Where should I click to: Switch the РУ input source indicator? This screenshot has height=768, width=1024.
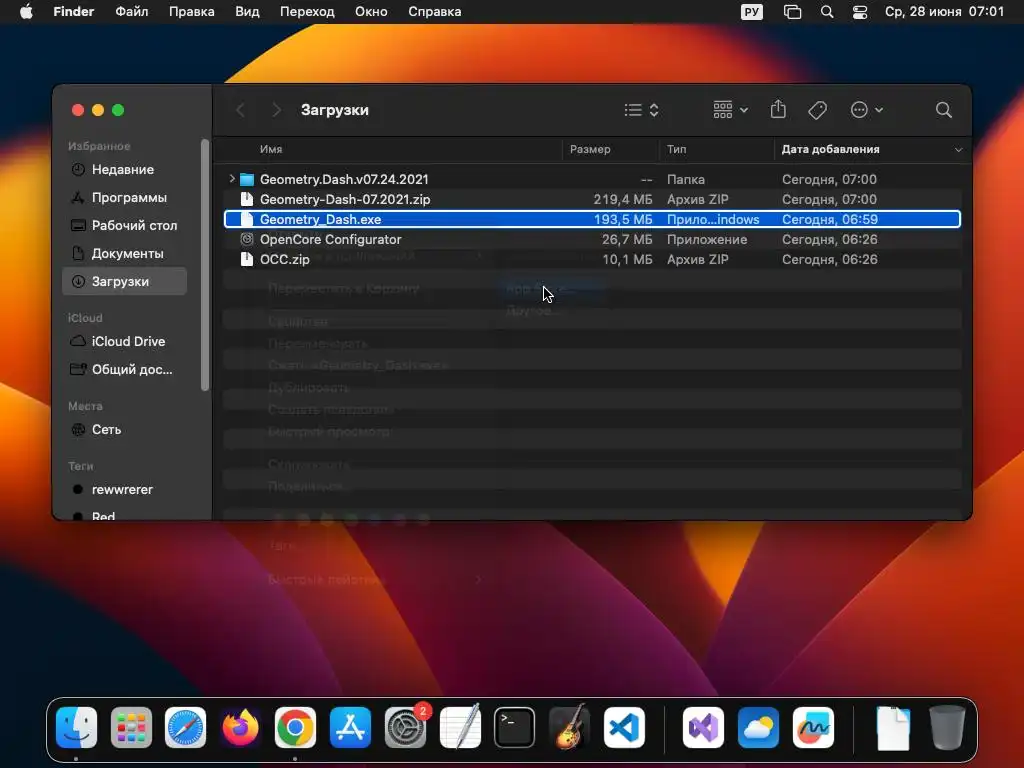[x=752, y=12]
